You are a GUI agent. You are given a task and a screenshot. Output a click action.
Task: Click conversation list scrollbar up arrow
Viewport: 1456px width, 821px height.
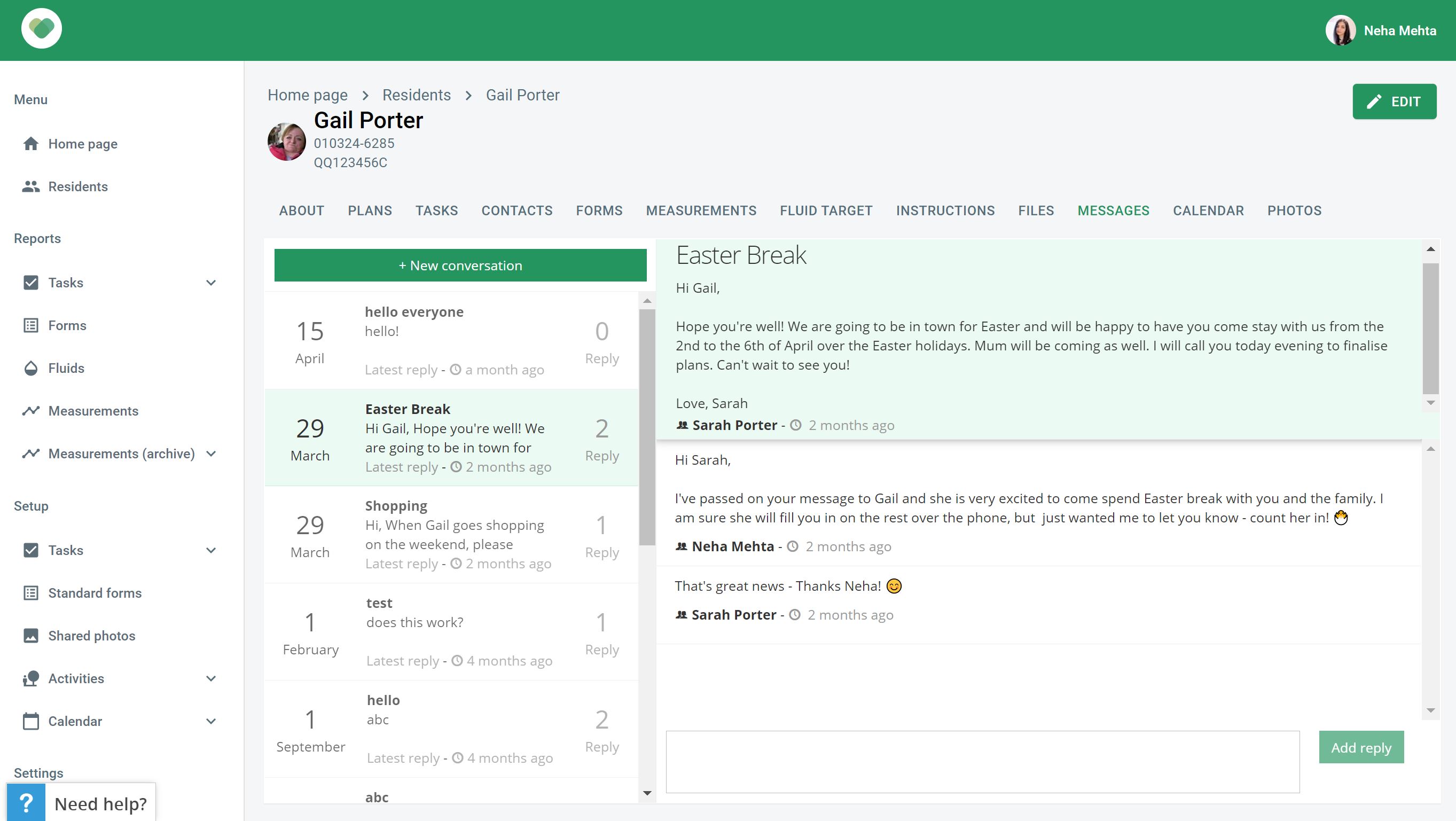(648, 301)
